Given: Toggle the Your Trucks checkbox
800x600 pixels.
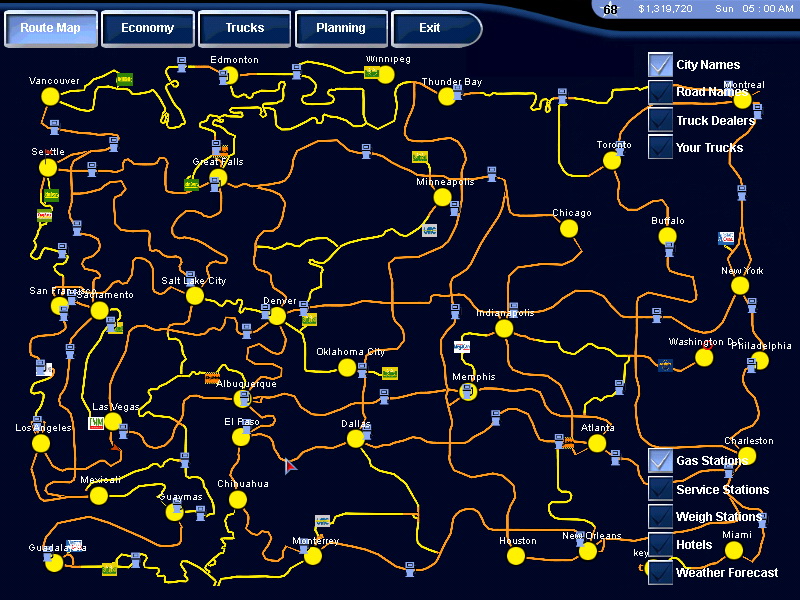Looking at the screenshot, I should pyautogui.click(x=660, y=147).
